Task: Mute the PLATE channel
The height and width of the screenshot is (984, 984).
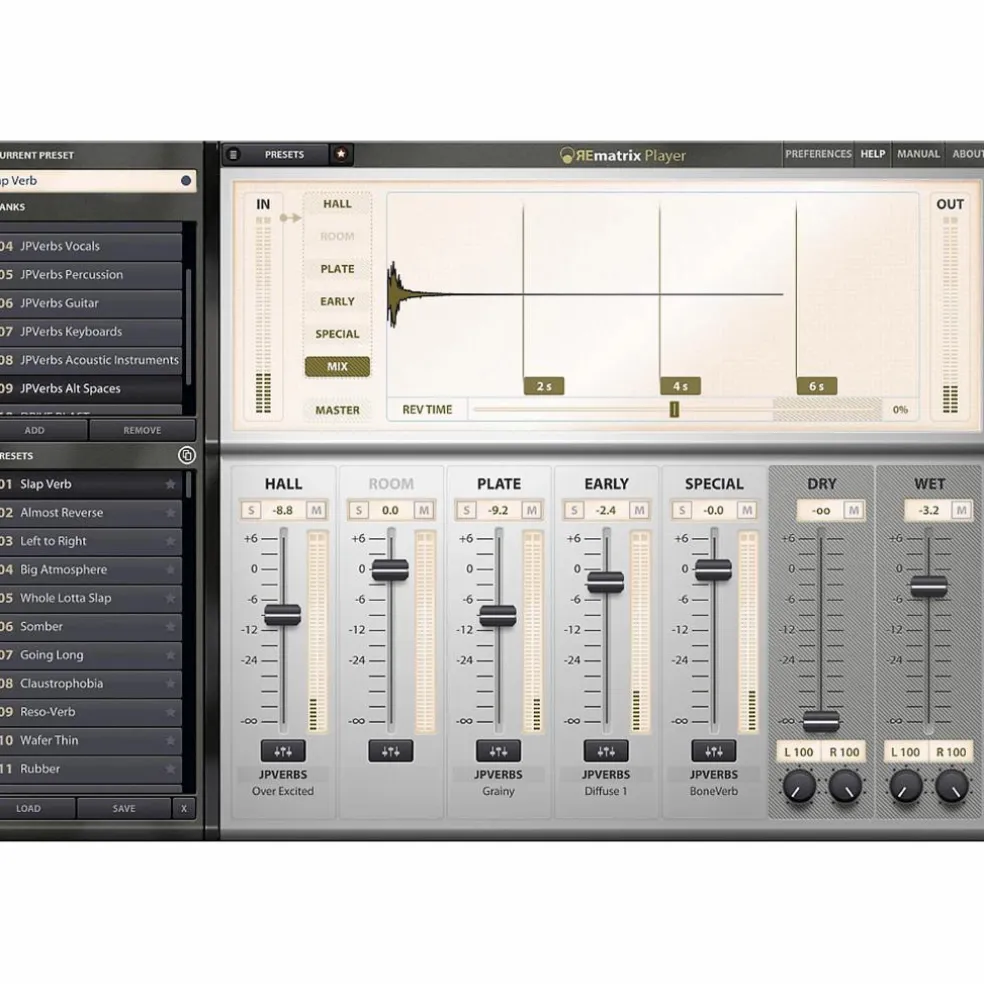Action: 532,510
